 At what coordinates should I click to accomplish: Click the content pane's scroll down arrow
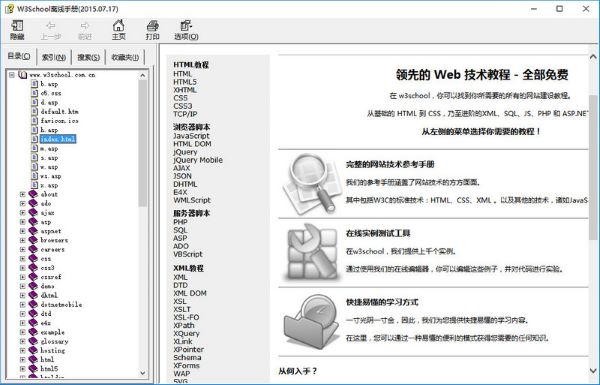point(593,370)
